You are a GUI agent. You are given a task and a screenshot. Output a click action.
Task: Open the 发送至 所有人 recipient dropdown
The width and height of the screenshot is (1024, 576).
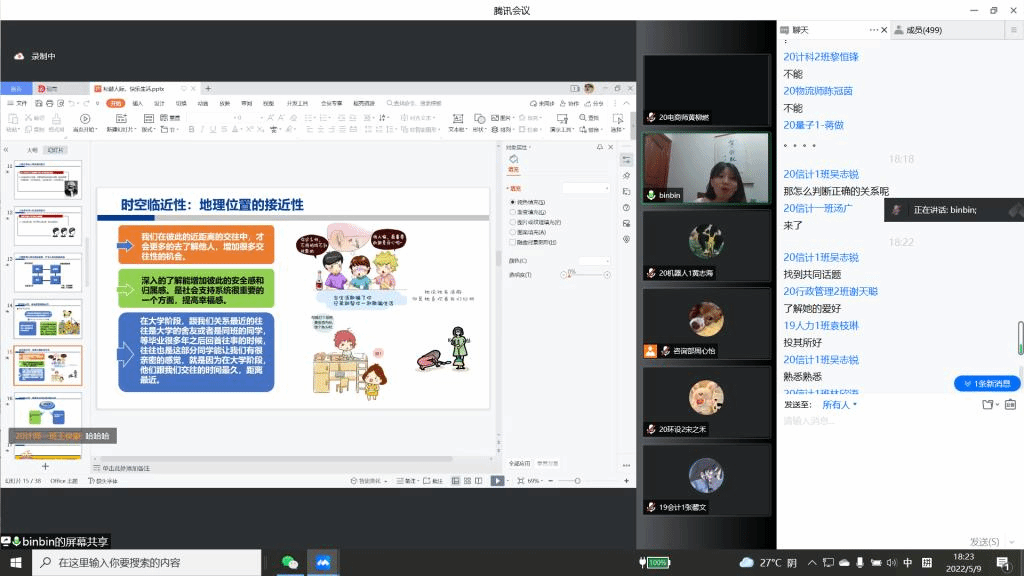839,405
